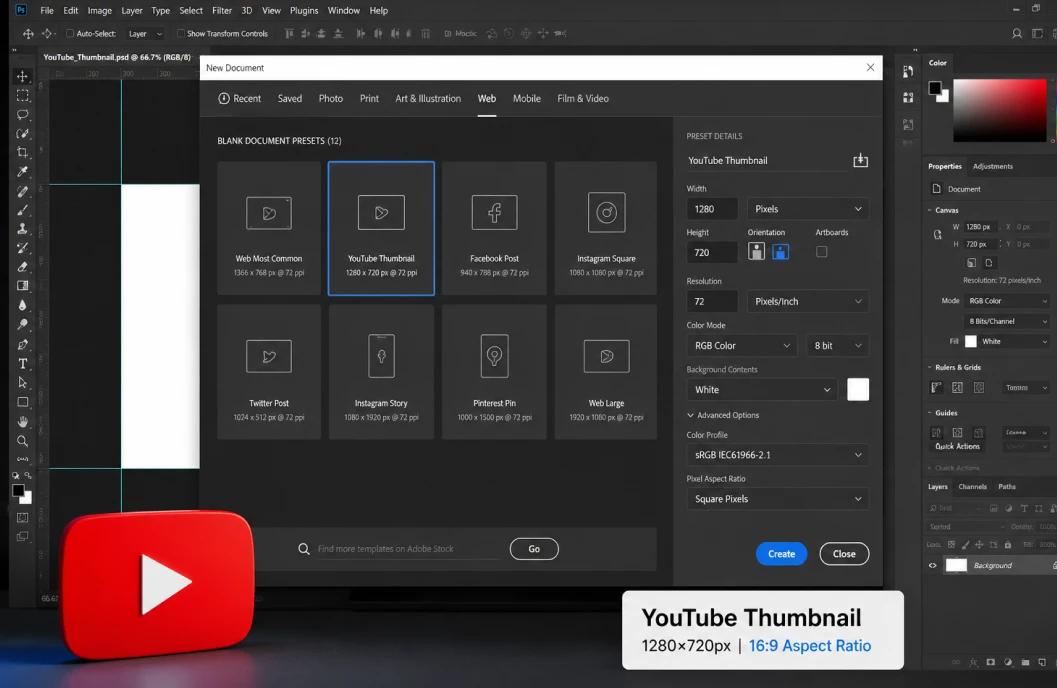
Task: Close New Document dialog with X
Action: click(x=870, y=67)
